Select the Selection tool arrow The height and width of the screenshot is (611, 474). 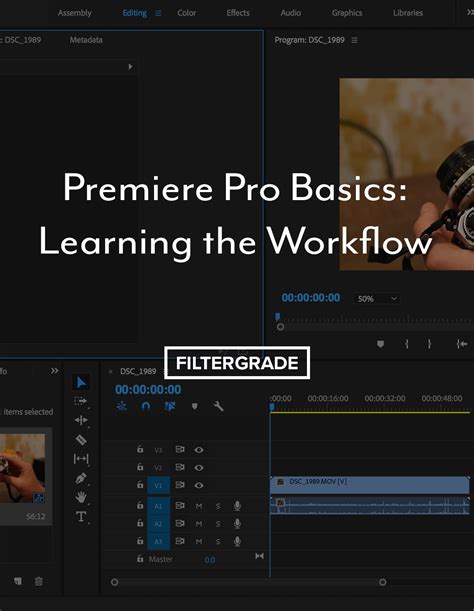pos(81,383)
